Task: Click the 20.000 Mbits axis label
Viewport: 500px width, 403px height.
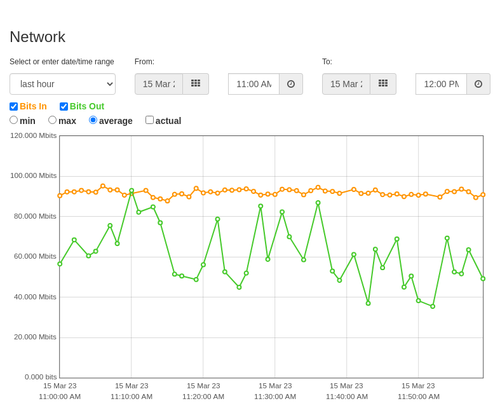Action: [35, 337]
